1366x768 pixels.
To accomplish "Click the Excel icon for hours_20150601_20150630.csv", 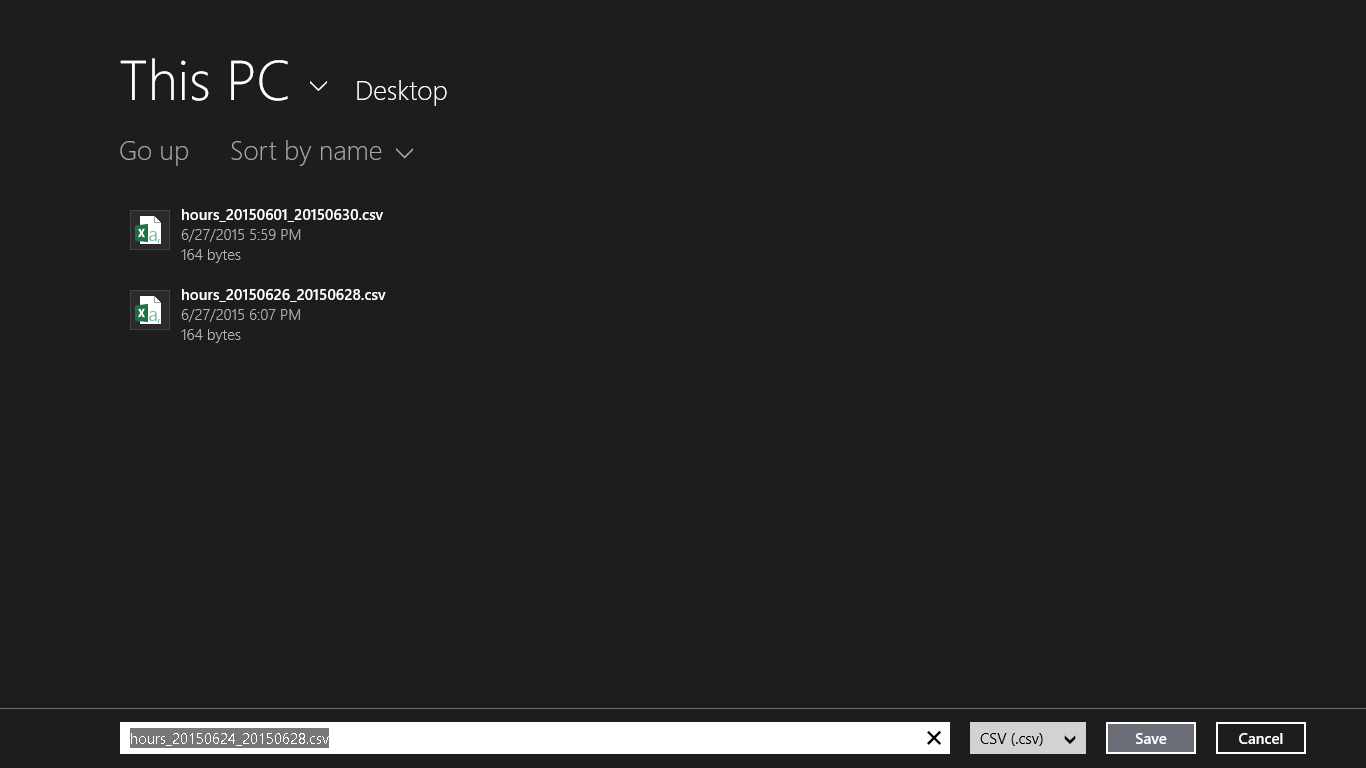I will (x=149, y=230).
